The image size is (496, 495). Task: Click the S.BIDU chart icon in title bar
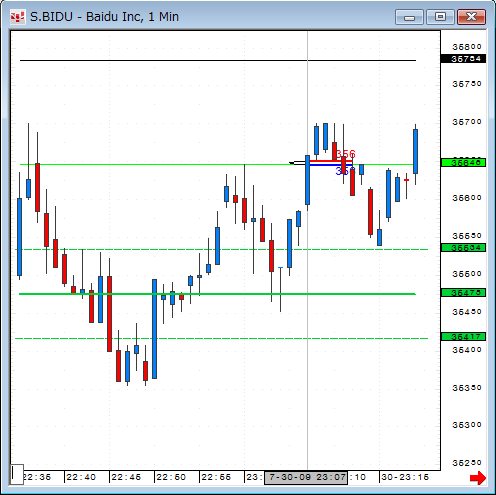click(17, 17)
